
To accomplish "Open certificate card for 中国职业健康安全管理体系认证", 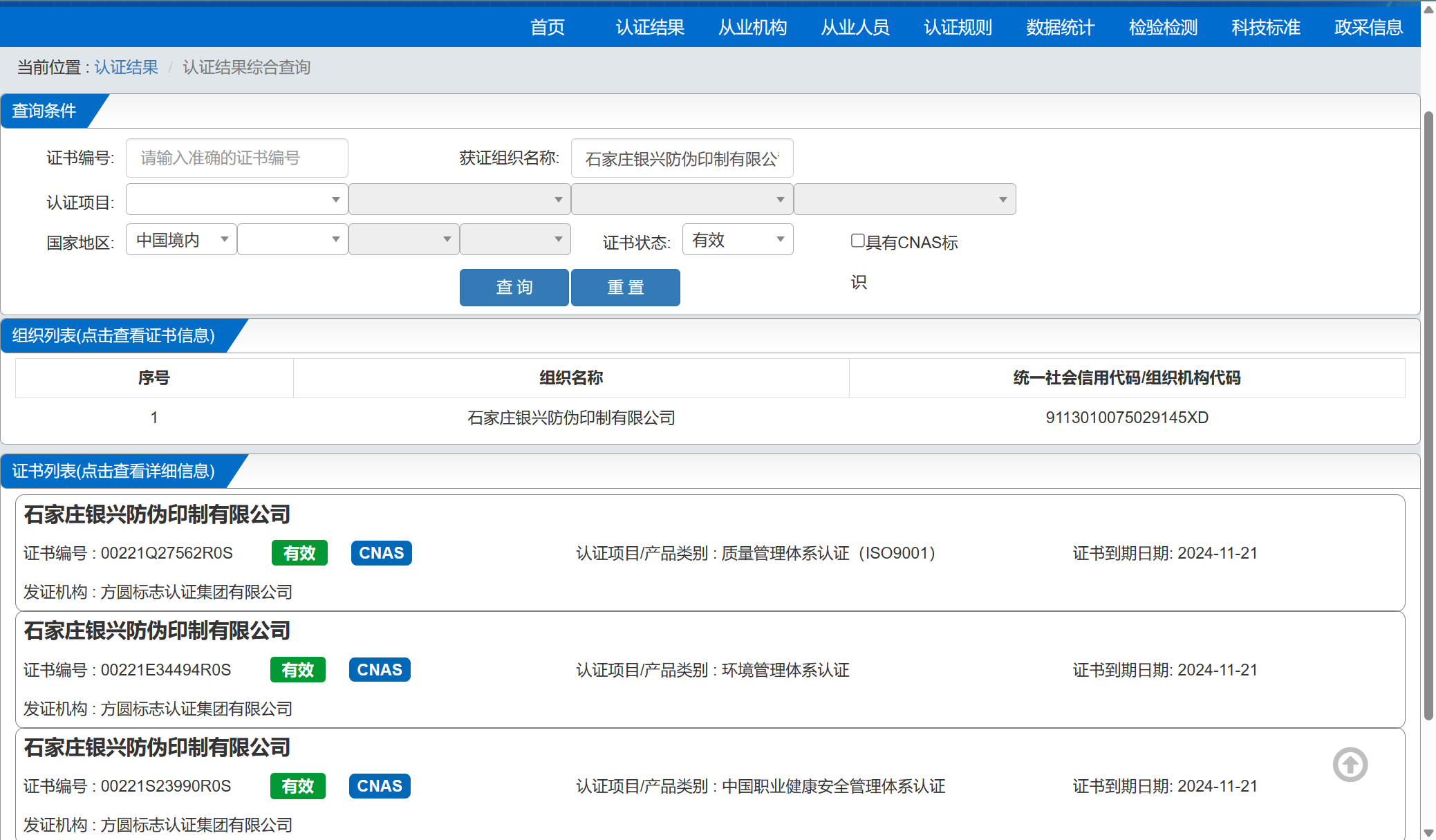I will tap(710, 785).
